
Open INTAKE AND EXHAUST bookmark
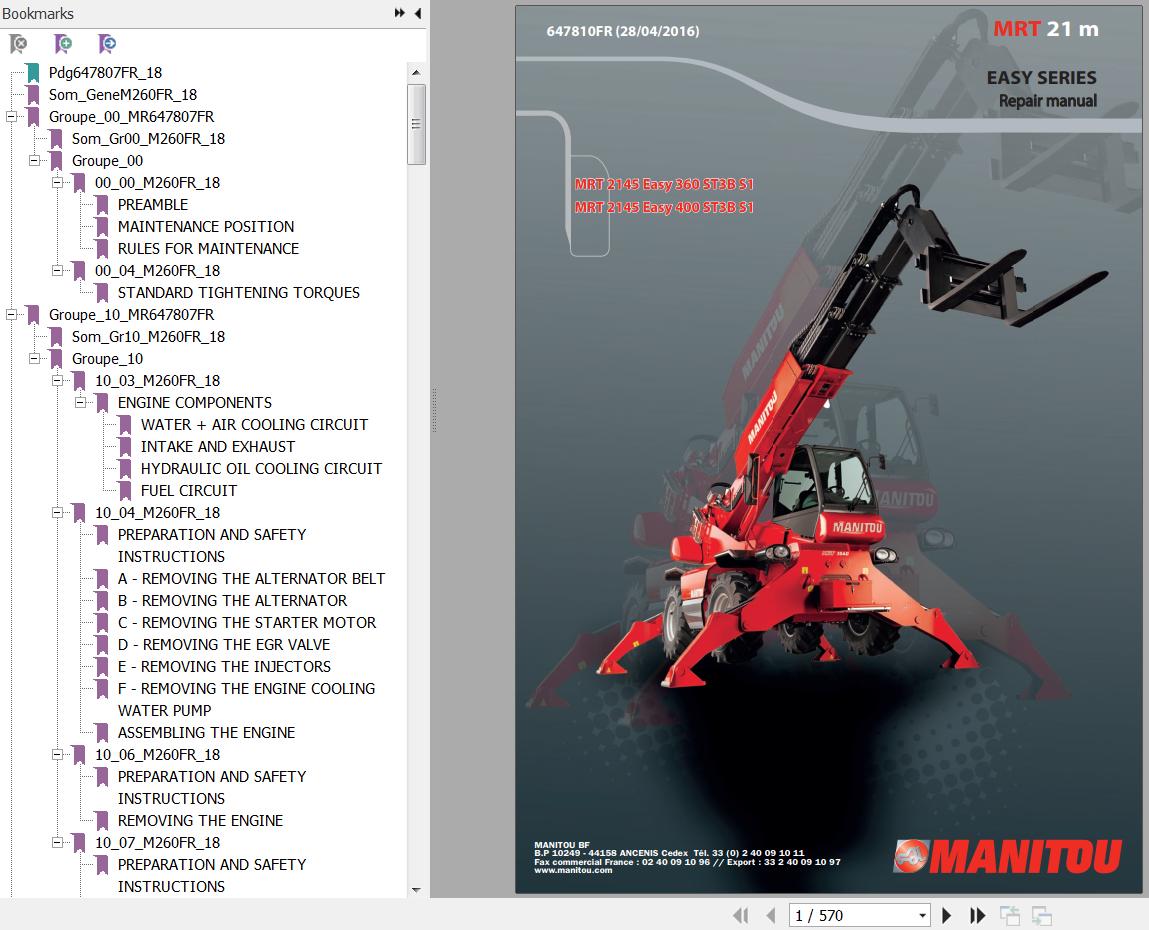218,446
